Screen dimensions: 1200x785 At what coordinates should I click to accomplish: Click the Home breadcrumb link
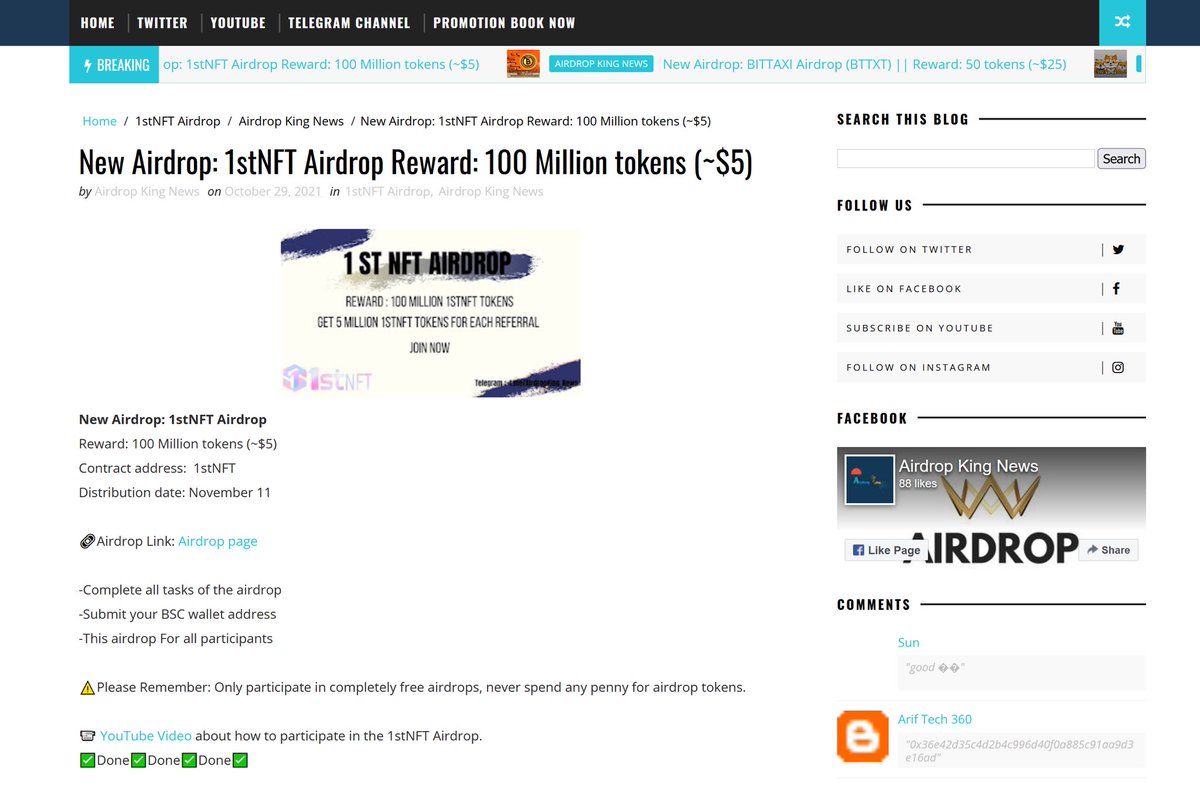click(x=99, y=120)
